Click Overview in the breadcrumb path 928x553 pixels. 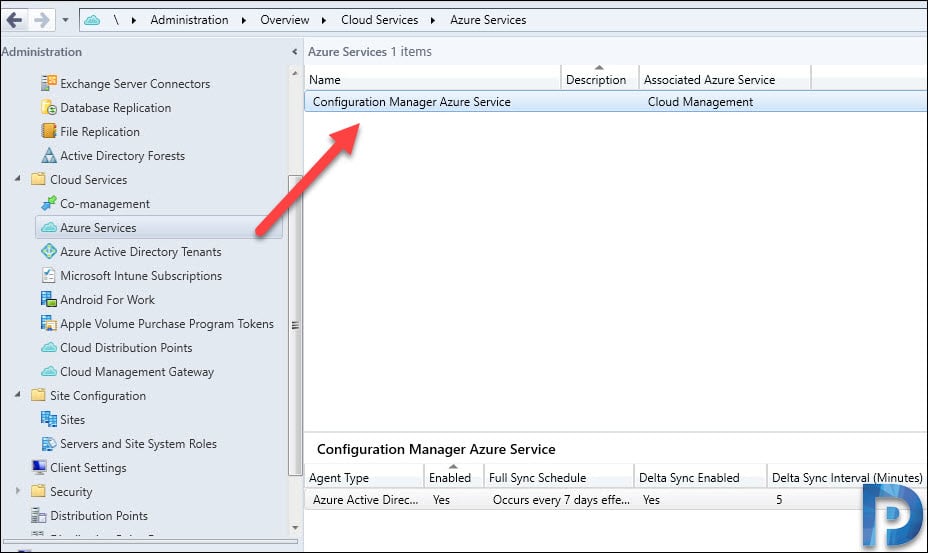[285, 20]
